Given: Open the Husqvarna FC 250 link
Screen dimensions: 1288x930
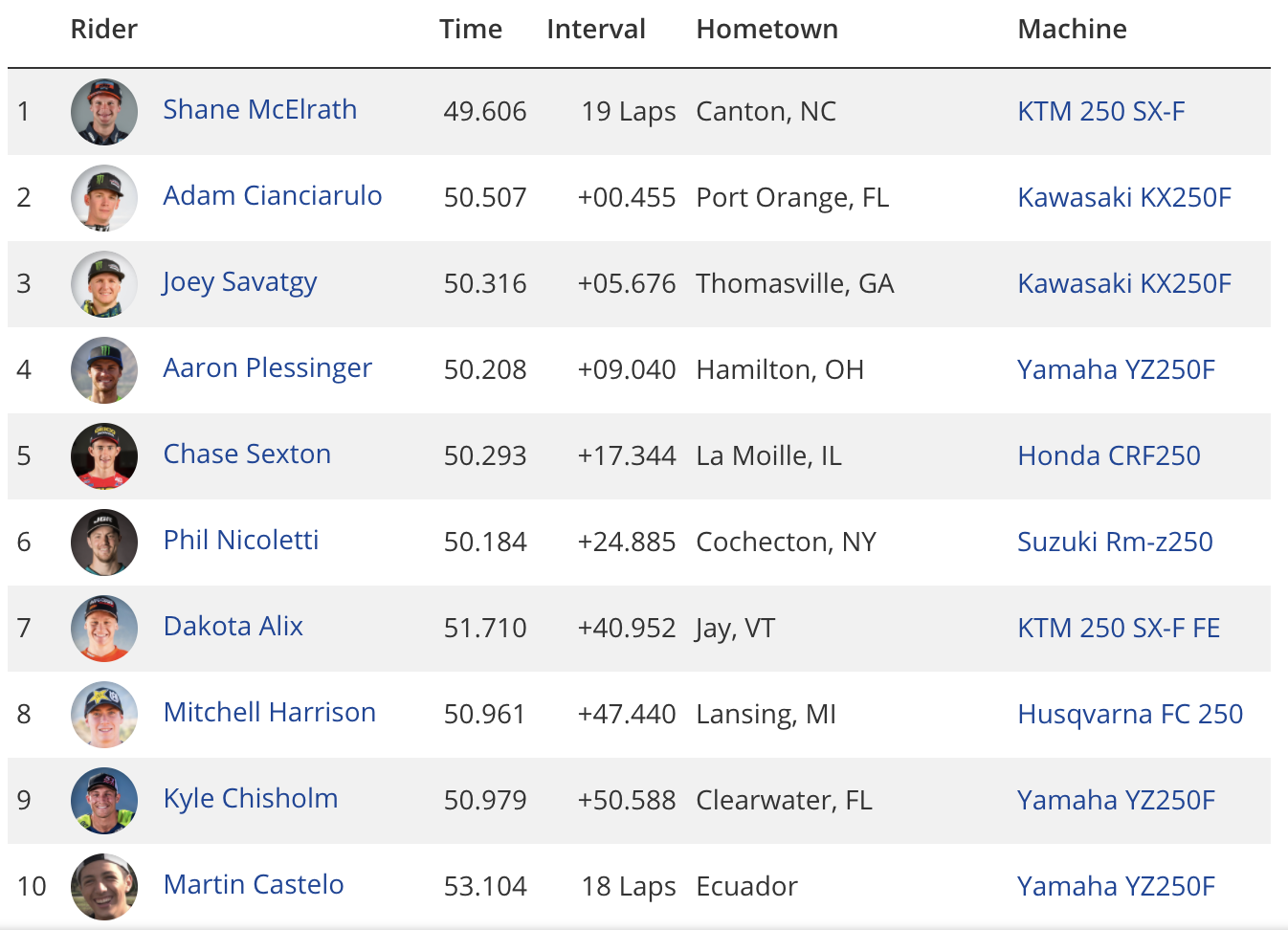Looking at the screenshot, I should tap(1130, 715).
